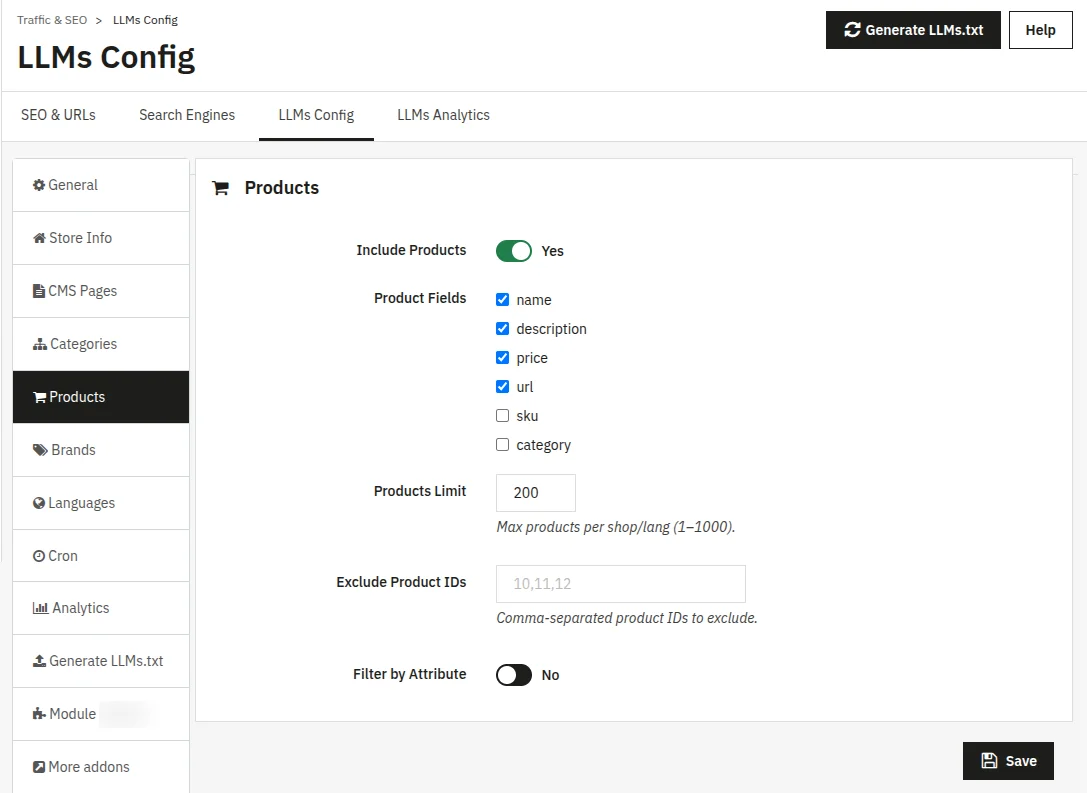Go to Traffic & SEO breadcrumb
Screen dimensions: 1087x793
pos(52,20)
